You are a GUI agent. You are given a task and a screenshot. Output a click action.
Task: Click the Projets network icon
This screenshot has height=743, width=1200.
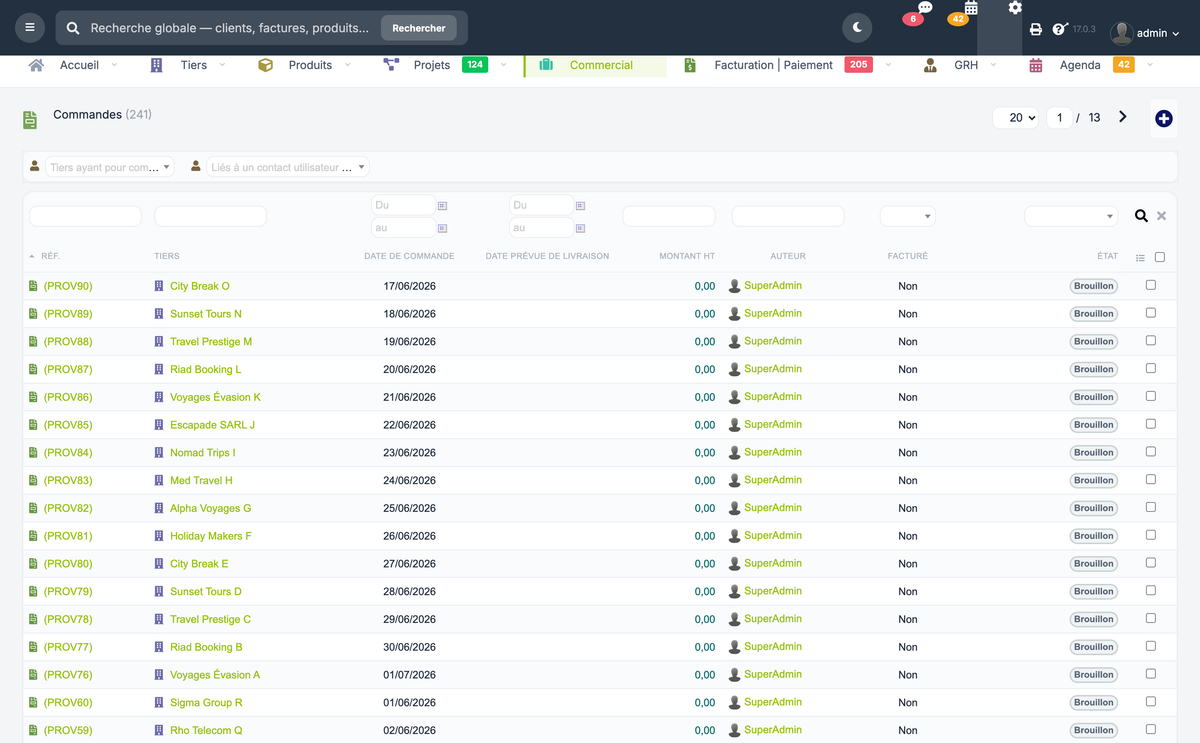391,65
